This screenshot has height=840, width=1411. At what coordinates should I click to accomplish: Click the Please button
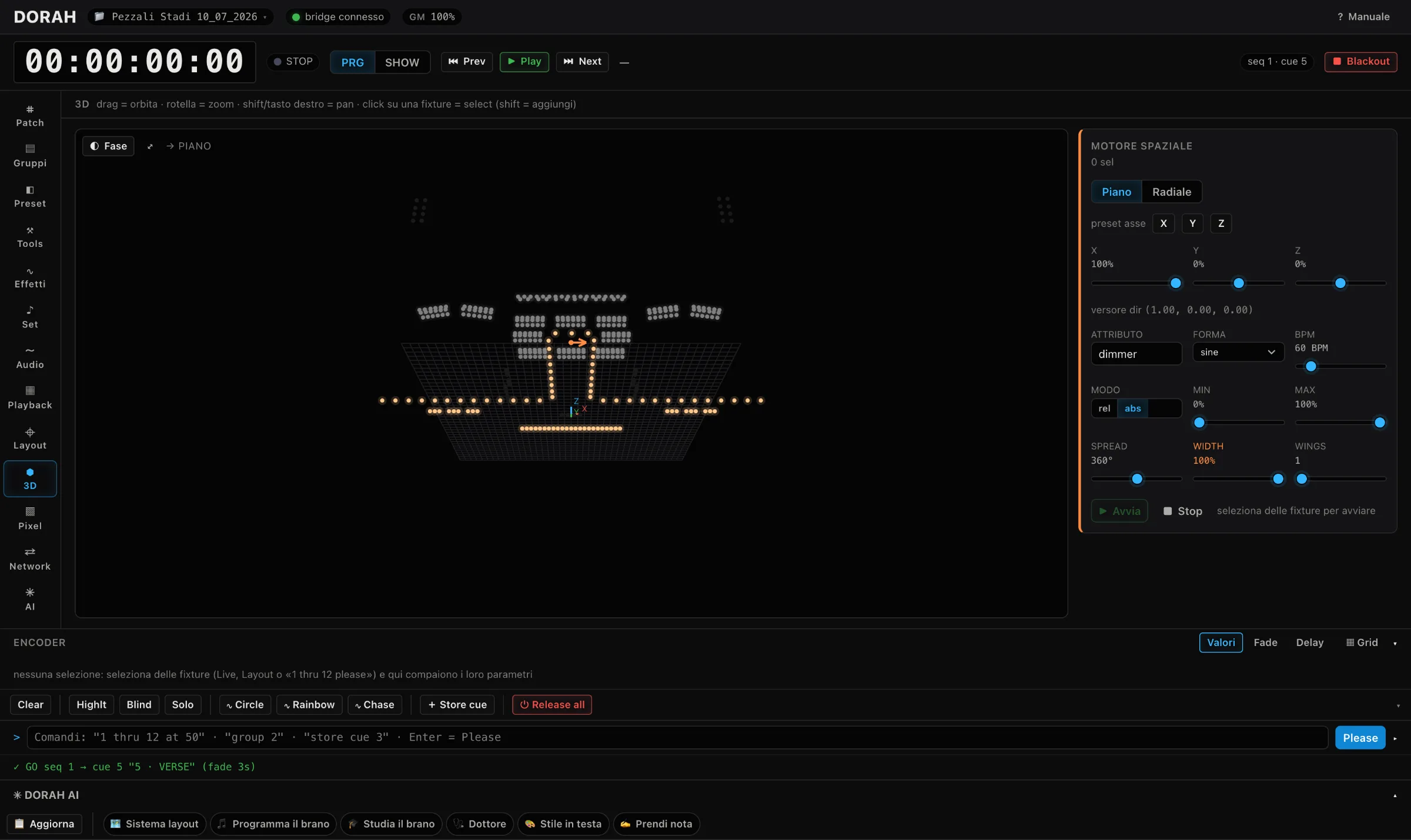tap(1360, 738)
